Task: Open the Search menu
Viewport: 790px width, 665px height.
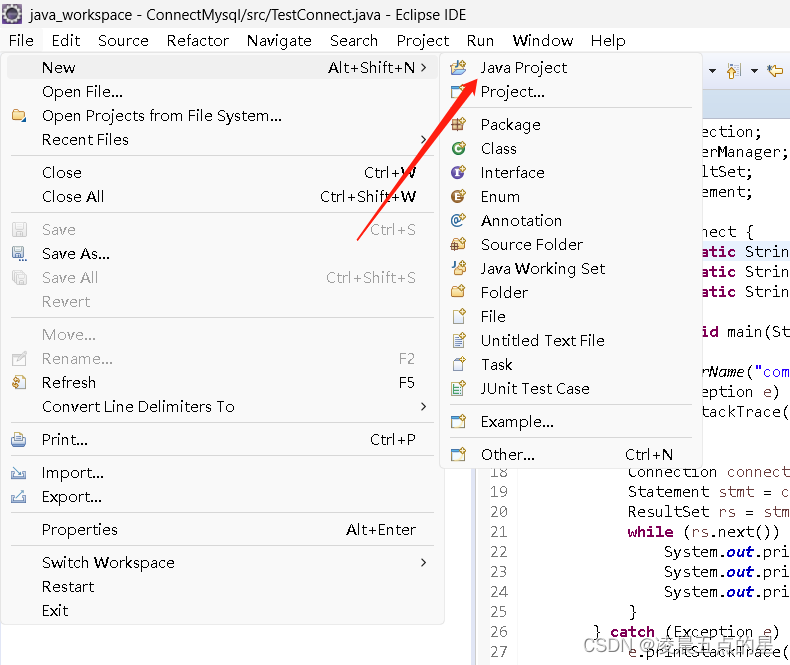Action: pos(354,40)
